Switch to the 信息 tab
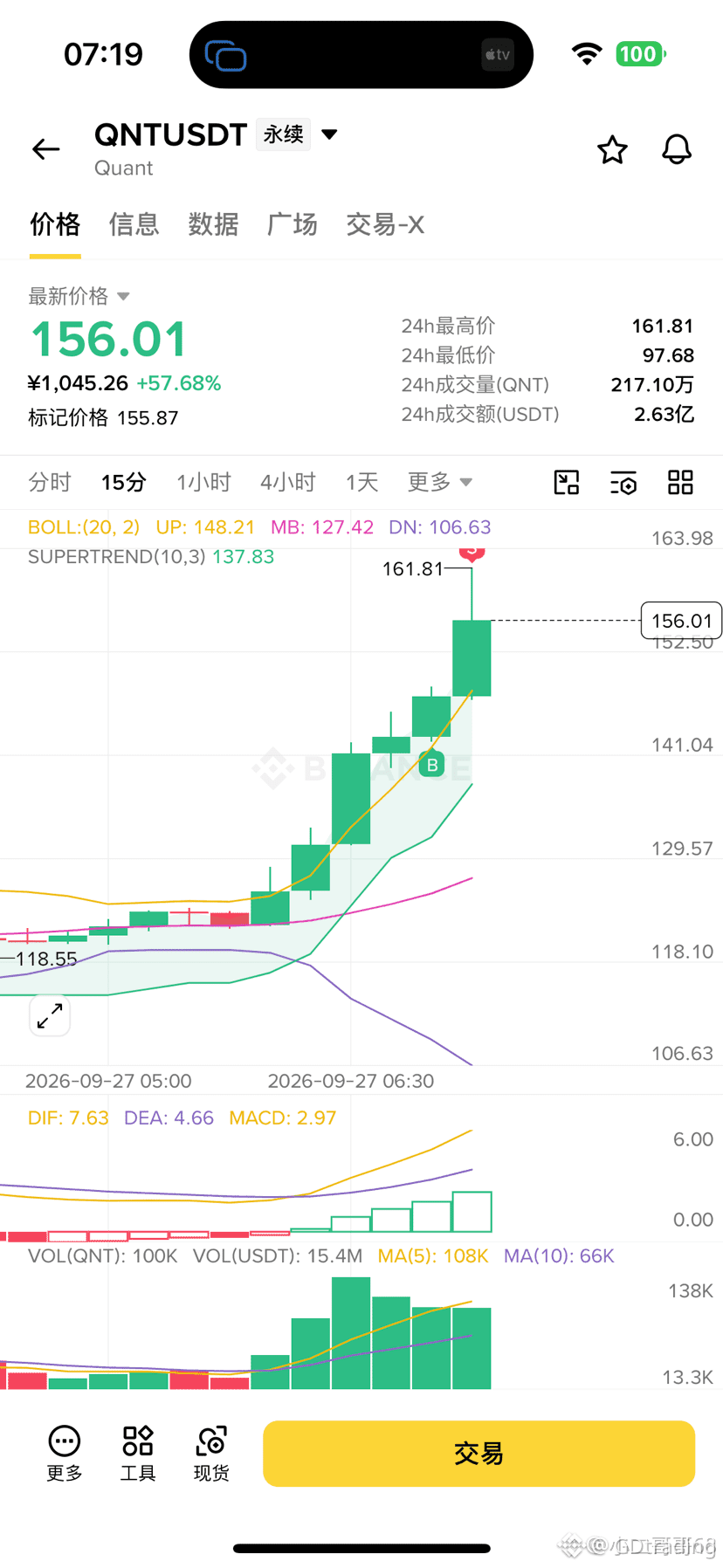The image size is (723, 1568). click(x=134, y=224)
